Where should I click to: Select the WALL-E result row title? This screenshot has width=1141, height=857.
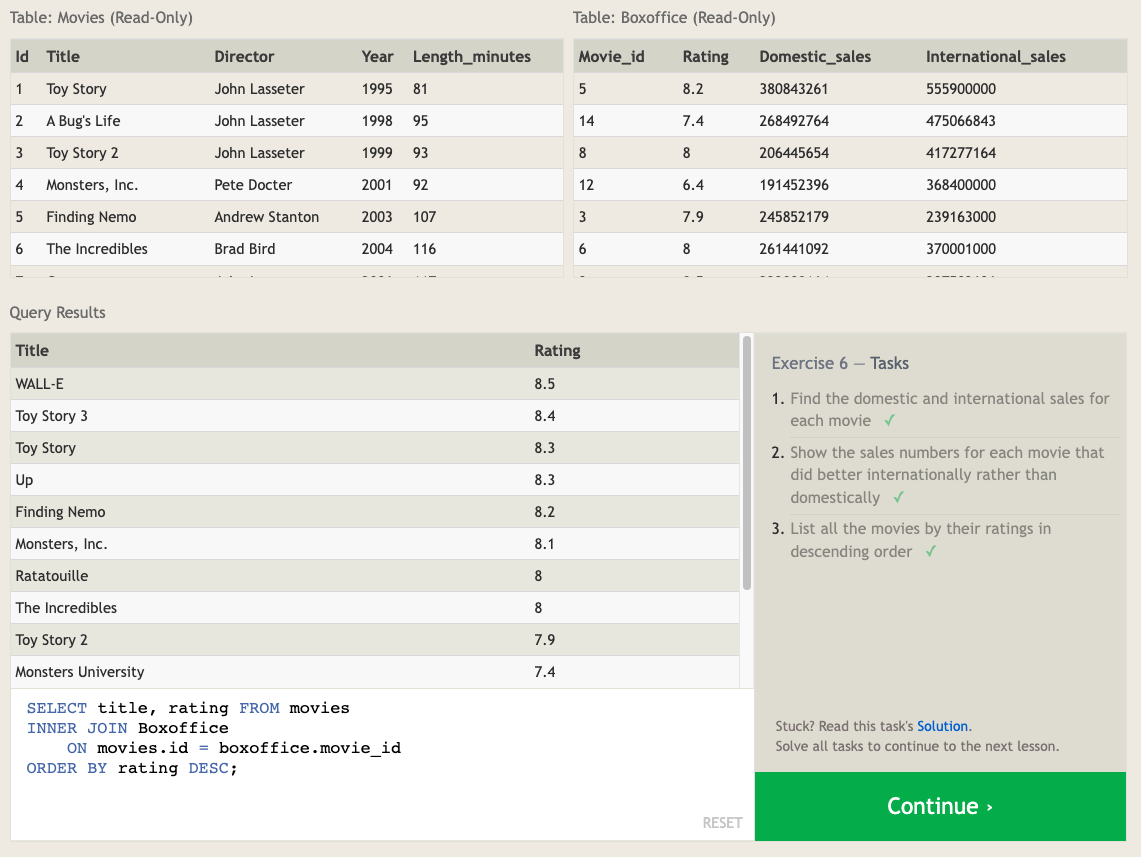point(39,384)
